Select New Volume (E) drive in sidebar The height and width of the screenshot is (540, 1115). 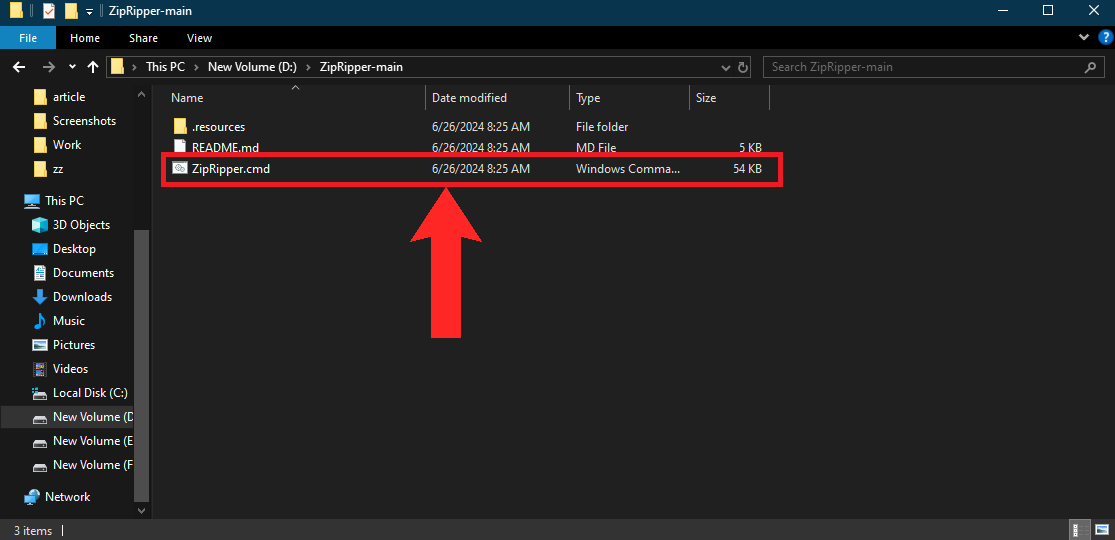92,441
